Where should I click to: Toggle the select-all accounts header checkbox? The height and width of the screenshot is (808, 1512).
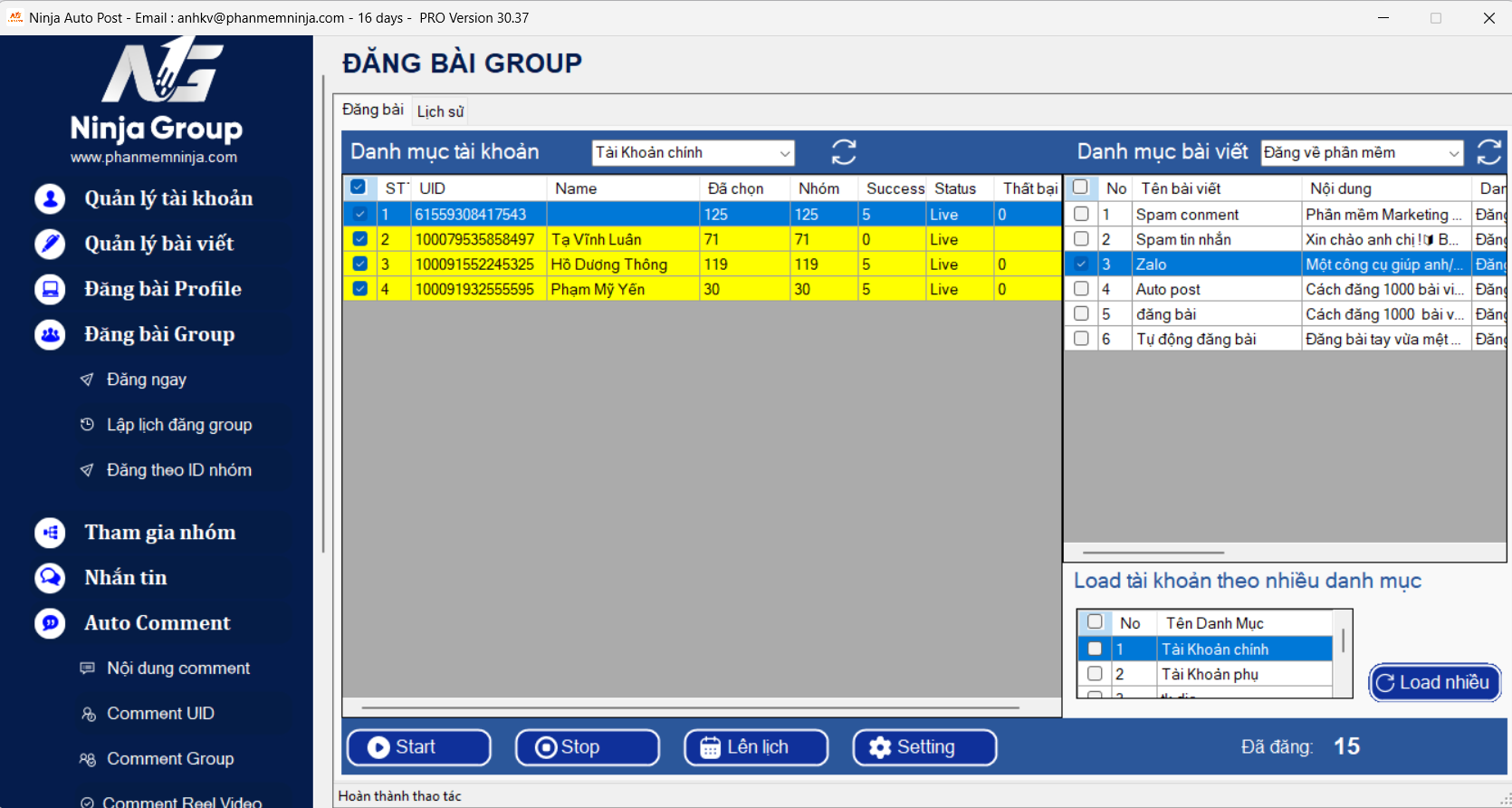pos(359,188)
